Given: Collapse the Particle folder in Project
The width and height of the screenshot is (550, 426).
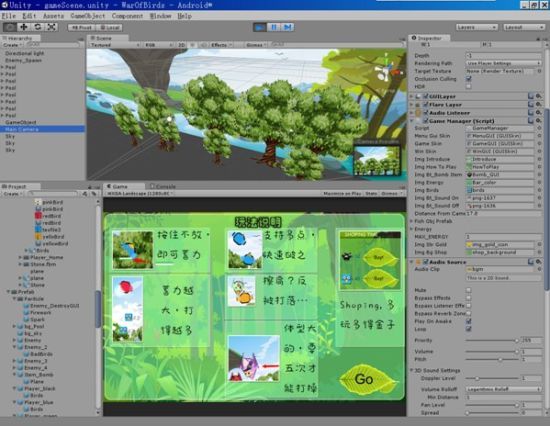Looking at the screenshot, I should point(14,299).
